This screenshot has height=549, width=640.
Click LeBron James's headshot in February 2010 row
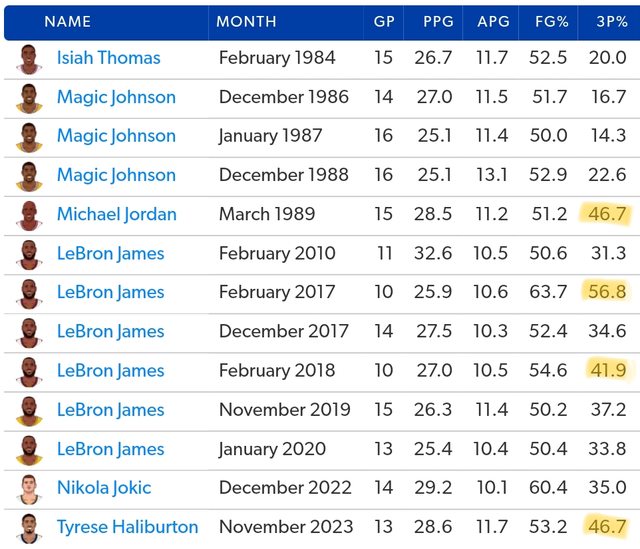pyautogui.click(x=29, y=253)
